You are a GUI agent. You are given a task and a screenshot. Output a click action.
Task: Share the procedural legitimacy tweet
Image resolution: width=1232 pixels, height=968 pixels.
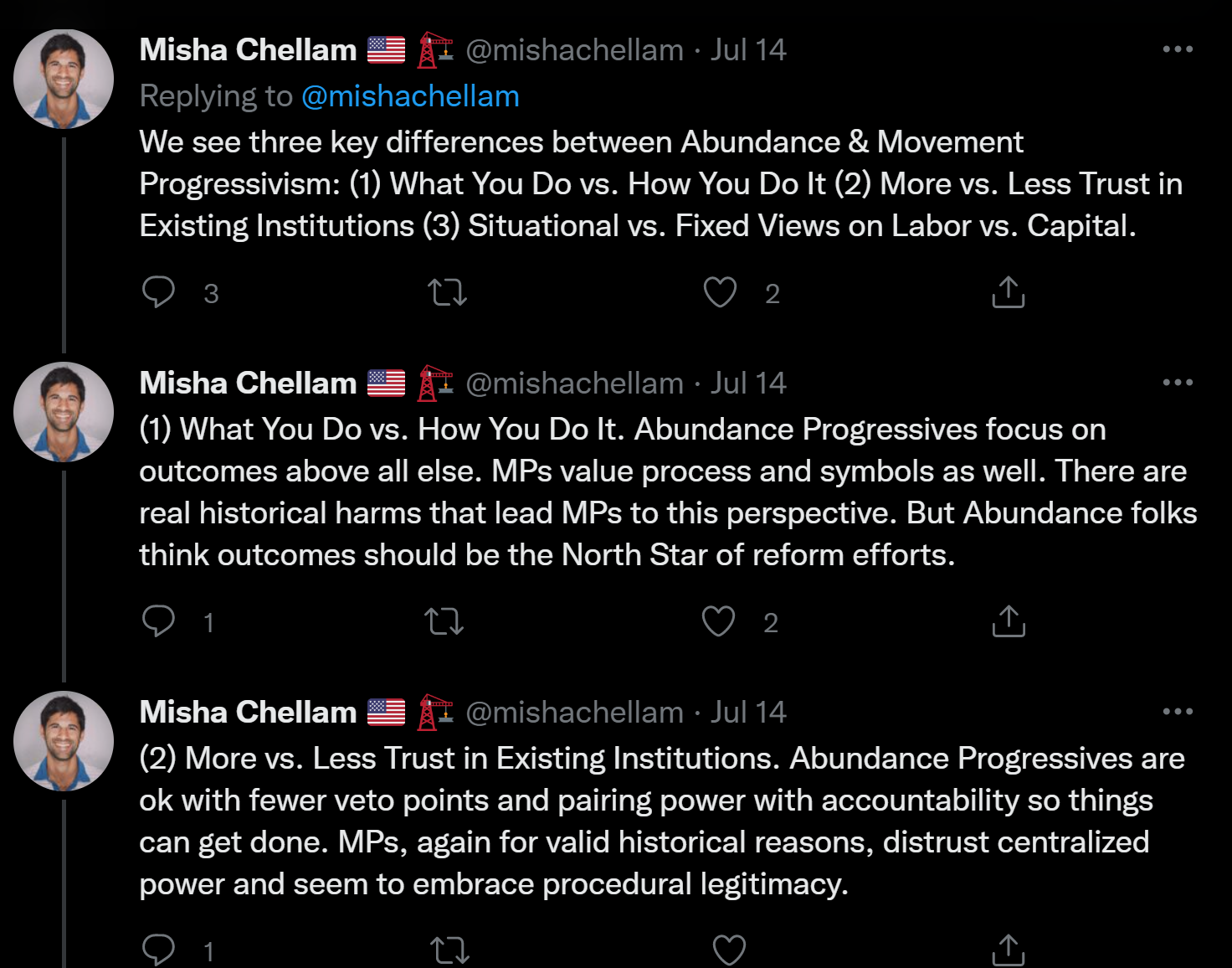coord(1008,950)
